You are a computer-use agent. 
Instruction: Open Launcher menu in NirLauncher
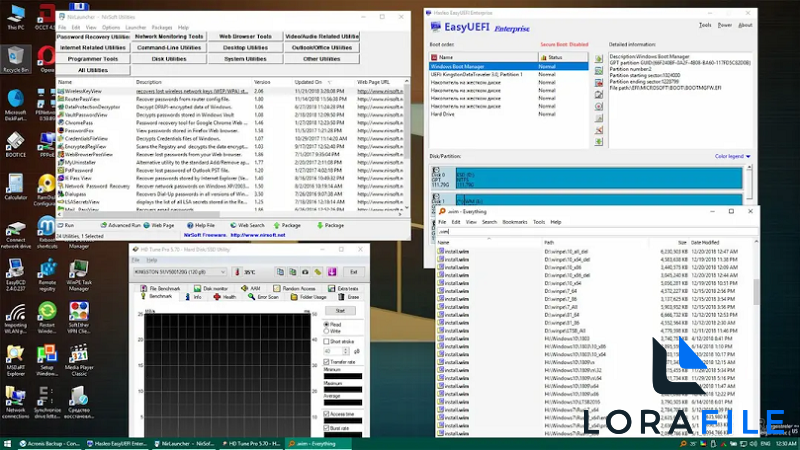point(135,28)
